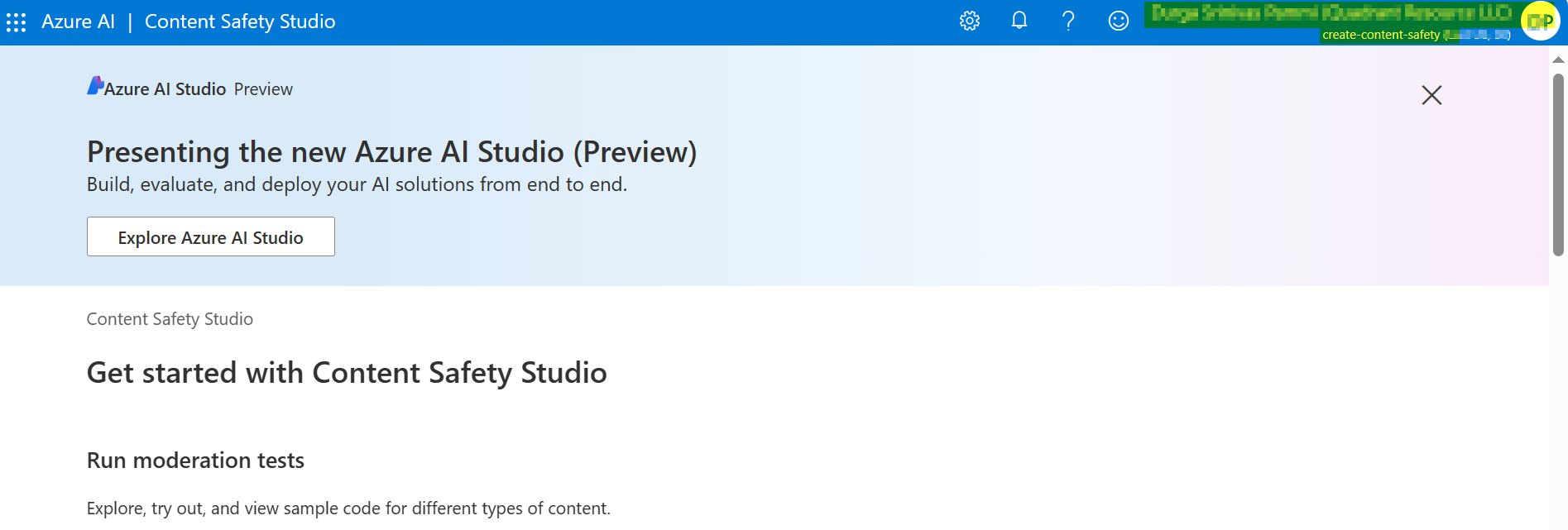Click the Explore Azure AI Studio button
This screenshot has width=1568, height=530.
[211, 236]
